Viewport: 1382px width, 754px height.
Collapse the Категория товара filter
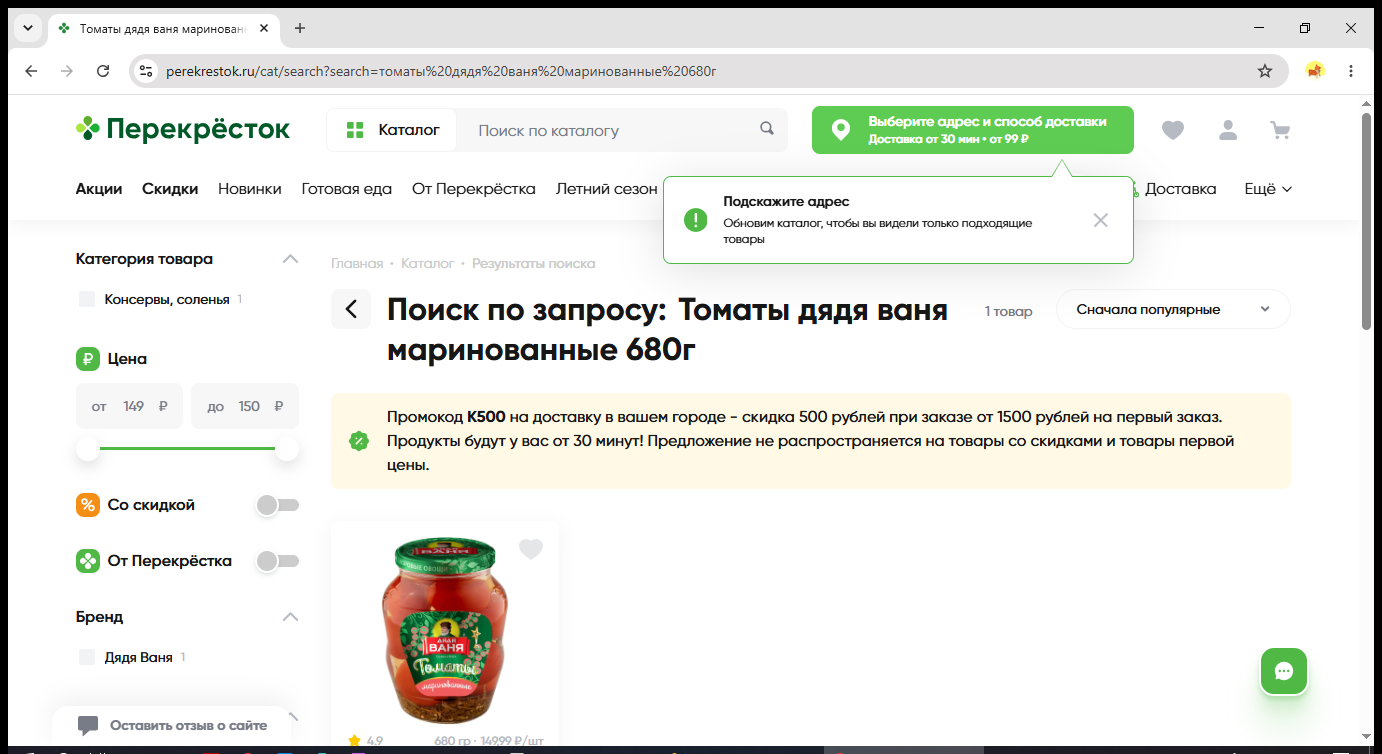(290, 259)
